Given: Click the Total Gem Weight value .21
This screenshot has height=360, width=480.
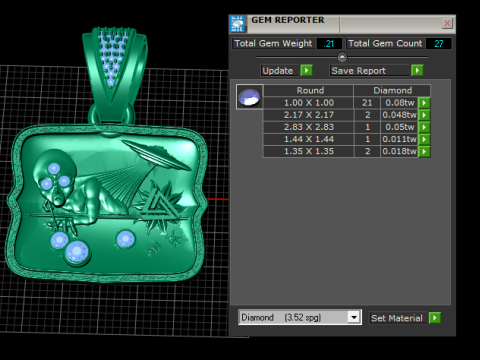Looking at the screenshot, I should (329, 44).
